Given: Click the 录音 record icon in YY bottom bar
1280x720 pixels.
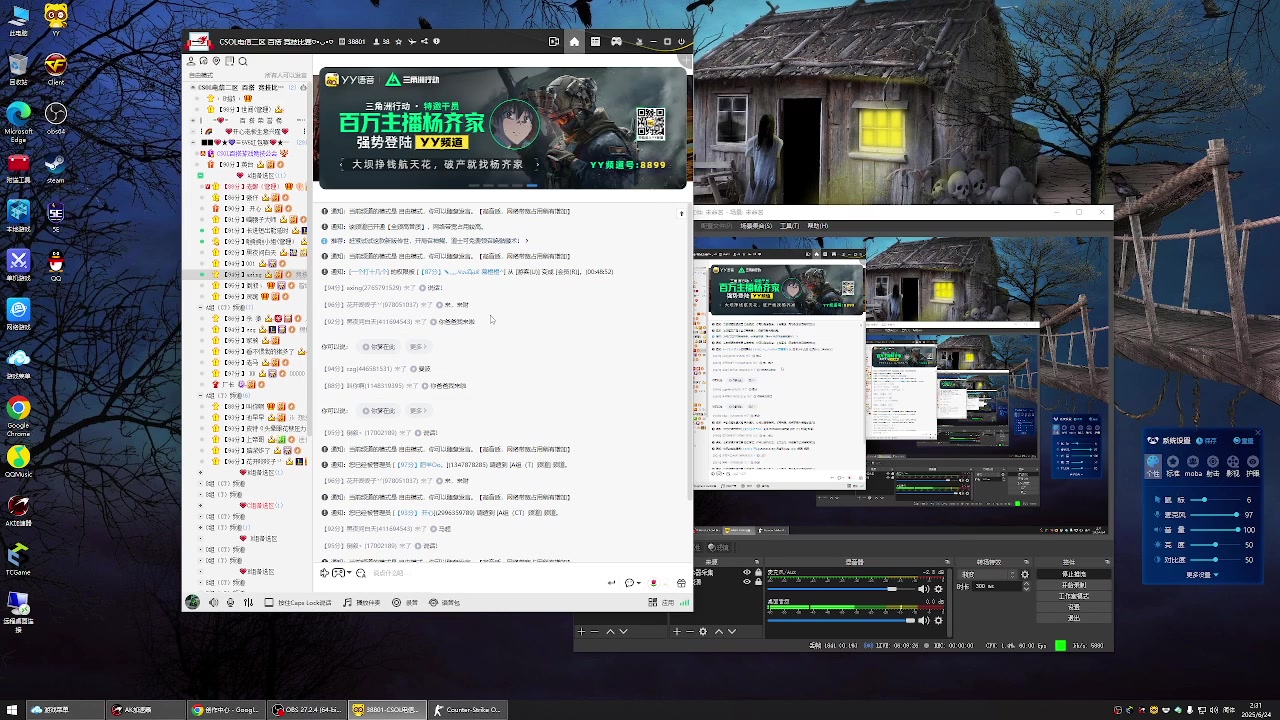Looking at the screenshot, I should tap(404, 602).
